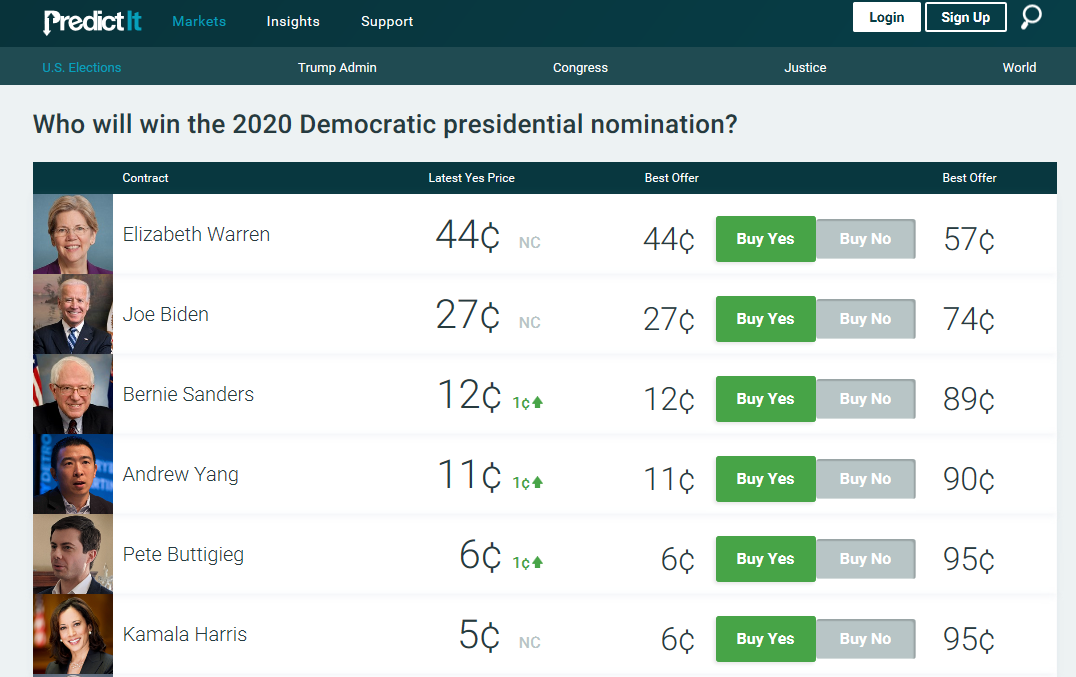Screen dimensions: 1076x677
Task: Click Pete Buttigieg's photo thumbnail
Action: click(x=73, y=554)
